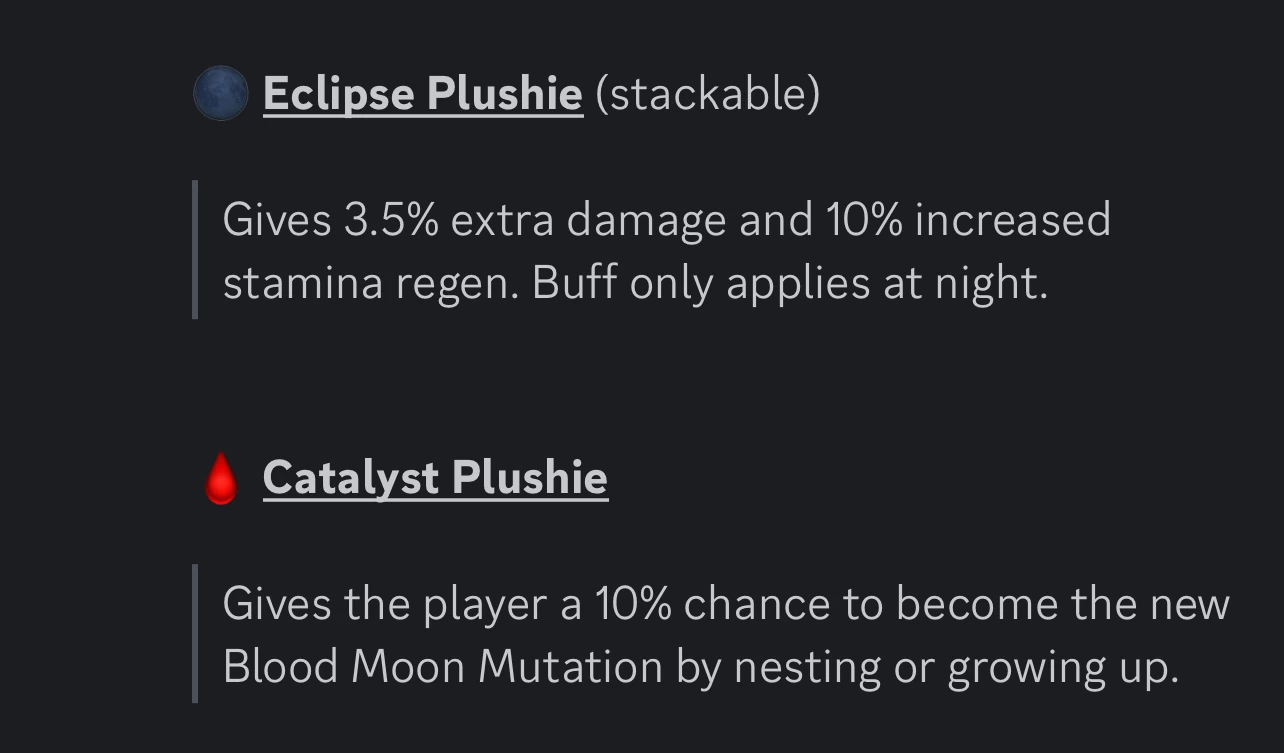Click the word "Catalyst" in the heading
Image resolution: width=1284 pixels, height=753 pixels.
coord(352,477)
